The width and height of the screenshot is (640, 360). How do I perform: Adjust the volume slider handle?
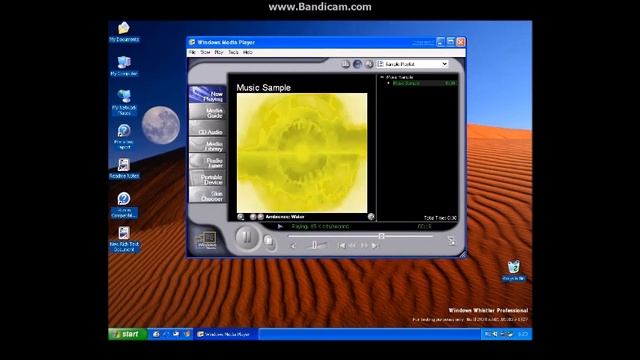coord(314,245)
